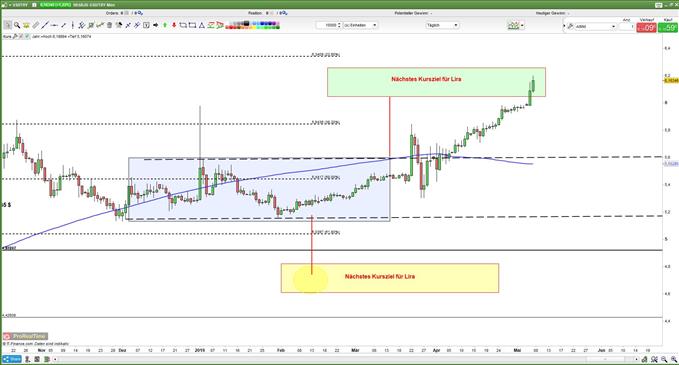The height and width of the screenshot is (365, 679).
Task: Open the Einheiten units dropdown
Action: pyautogui.click(x=360, y=25)
